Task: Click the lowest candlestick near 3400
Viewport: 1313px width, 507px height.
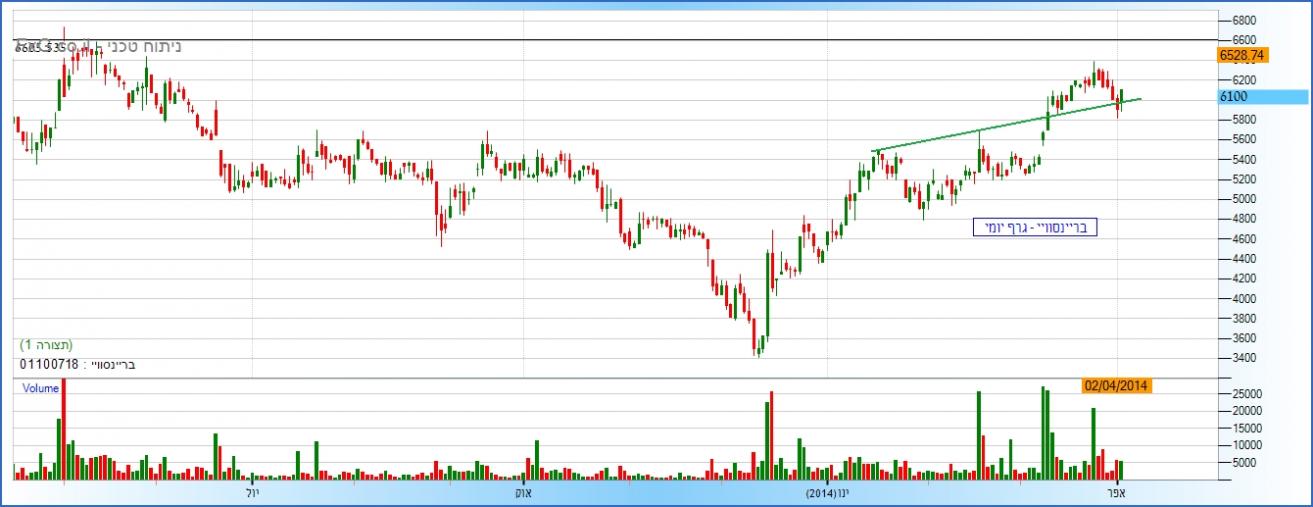Action: point(759,346)
